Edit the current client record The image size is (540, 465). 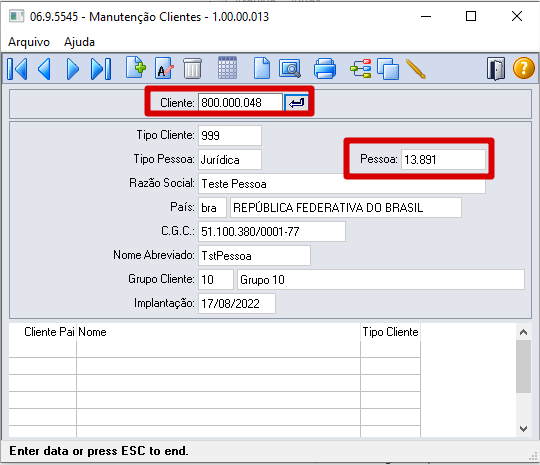(164, 68)
